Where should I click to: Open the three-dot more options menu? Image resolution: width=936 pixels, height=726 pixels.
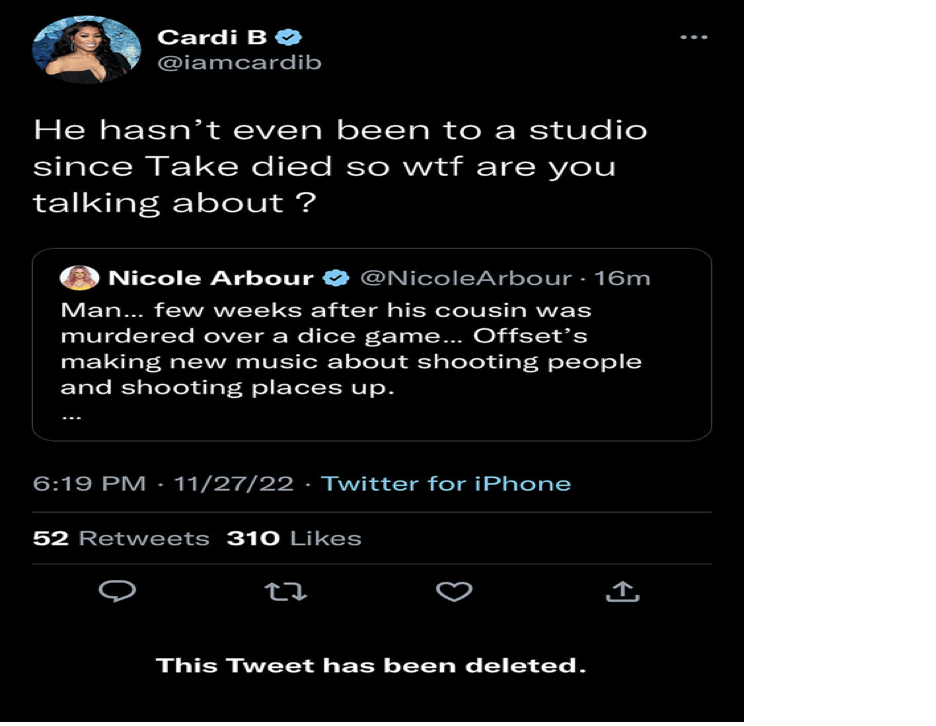693,37
